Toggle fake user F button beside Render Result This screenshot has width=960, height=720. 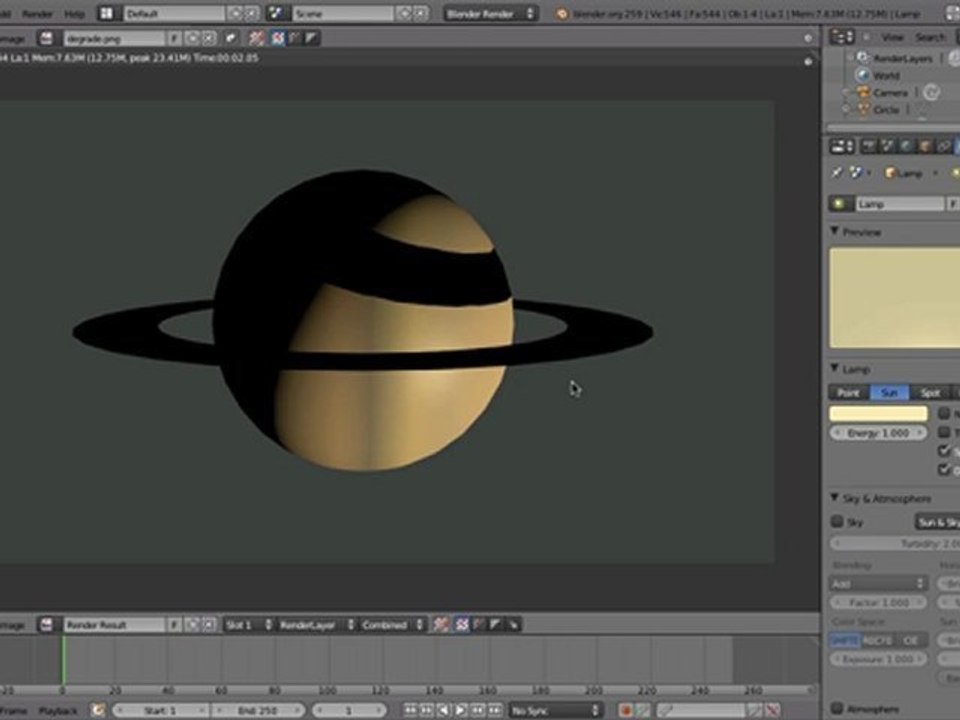pyautogui.click(x=174, y=624)
